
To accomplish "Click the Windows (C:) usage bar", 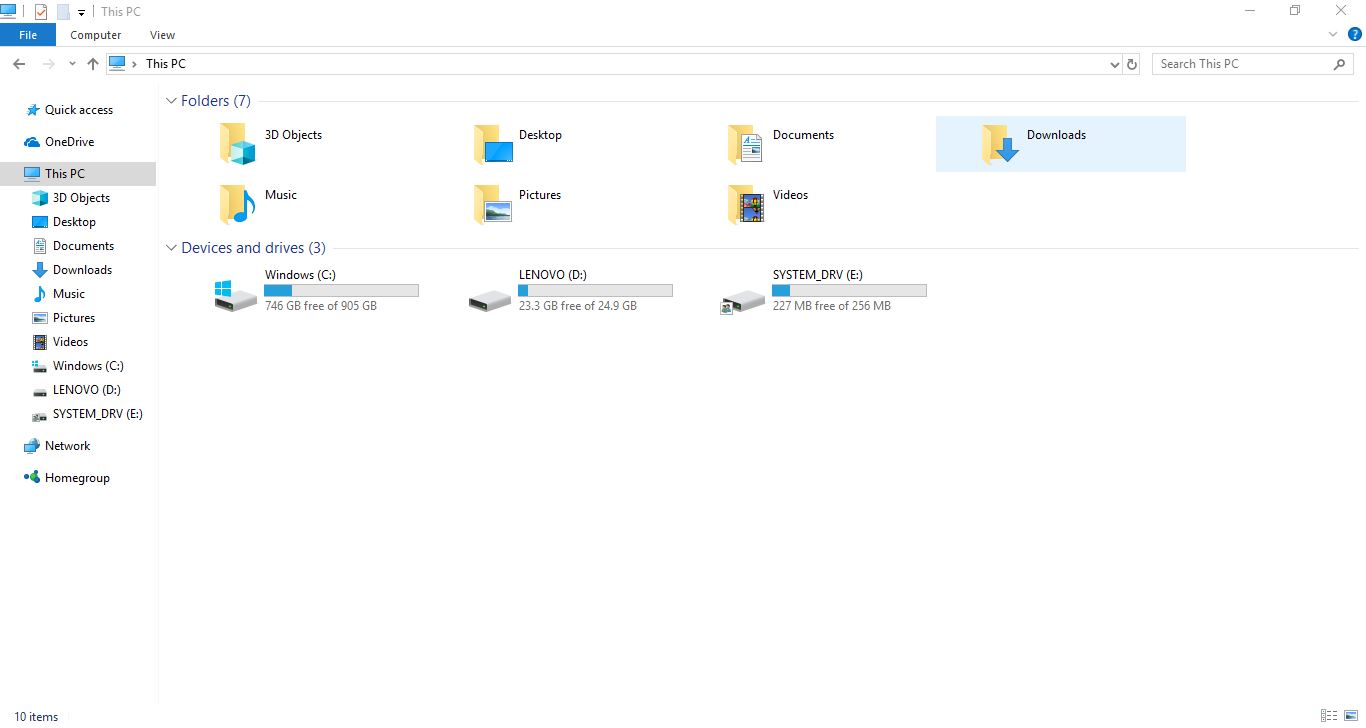I will [341, 290].
